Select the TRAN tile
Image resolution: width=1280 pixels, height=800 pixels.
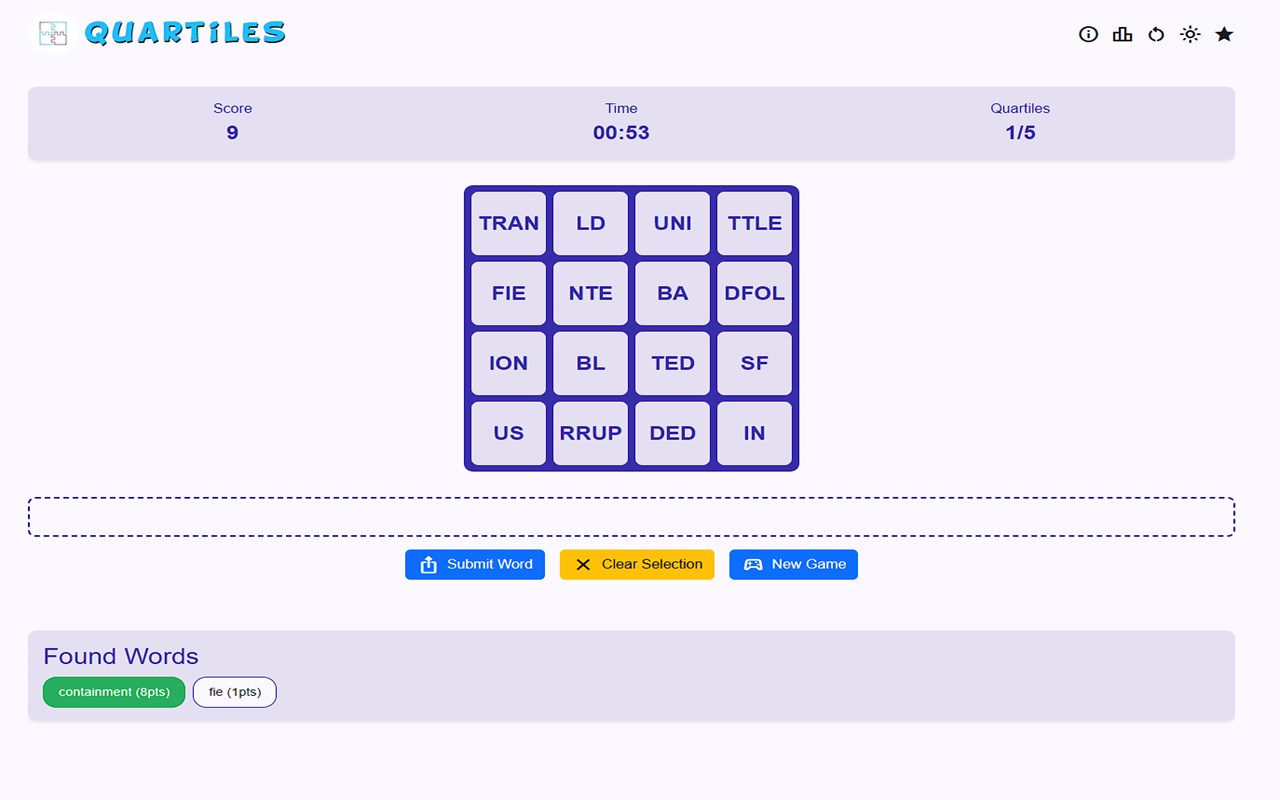[x=509, y=223]
